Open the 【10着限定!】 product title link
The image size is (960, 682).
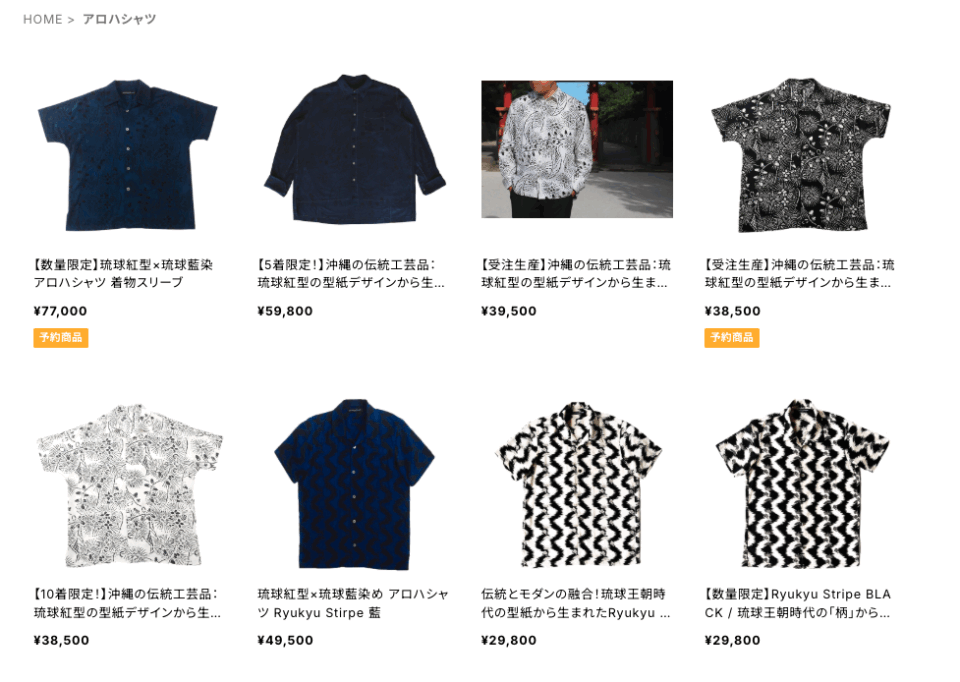(127, 603)
